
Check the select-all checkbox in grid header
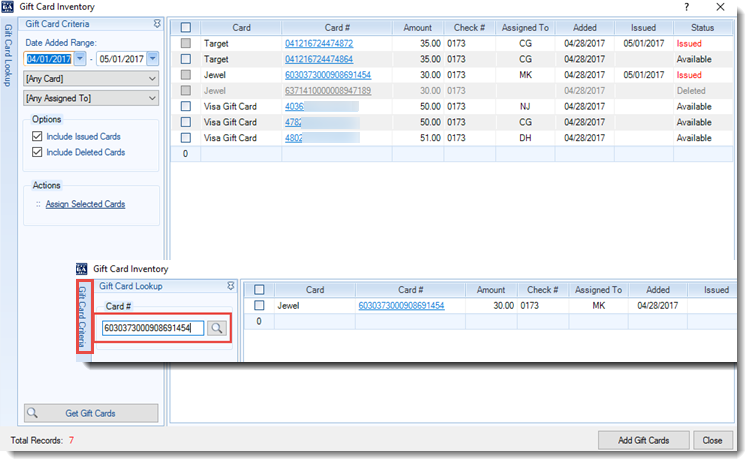tap(185, 28)
